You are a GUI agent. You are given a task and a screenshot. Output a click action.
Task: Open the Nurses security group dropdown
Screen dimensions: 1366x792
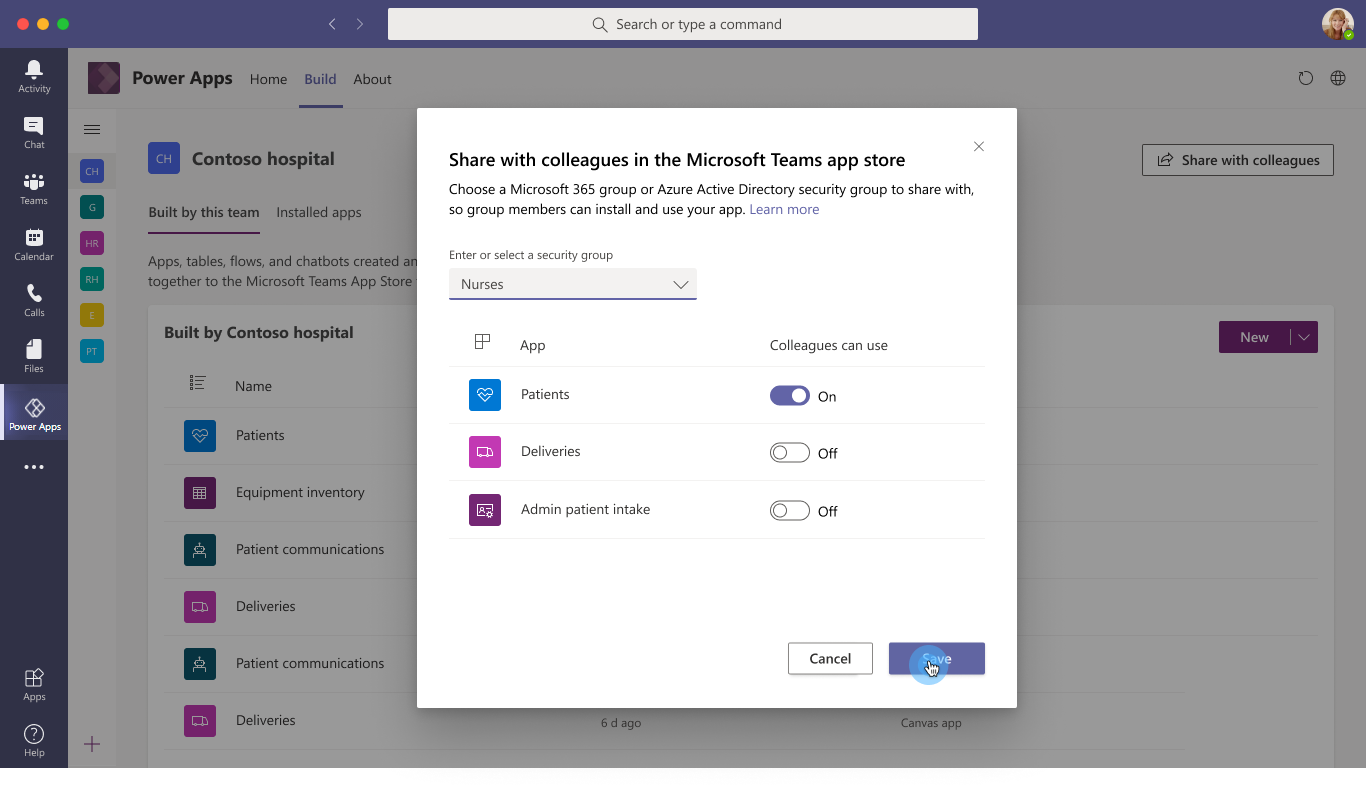tap(573, 284)
